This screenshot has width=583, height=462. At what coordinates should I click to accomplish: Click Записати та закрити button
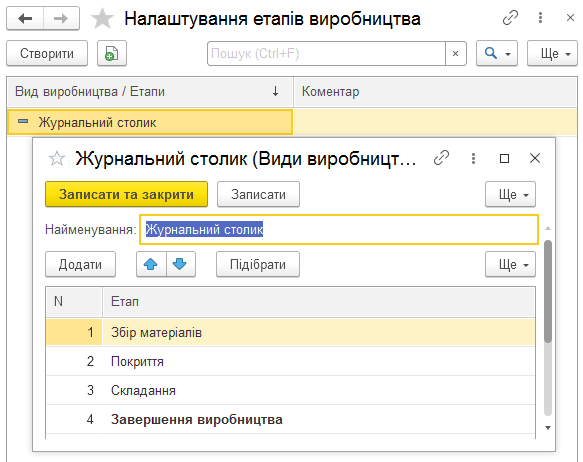tap(126, 194)
